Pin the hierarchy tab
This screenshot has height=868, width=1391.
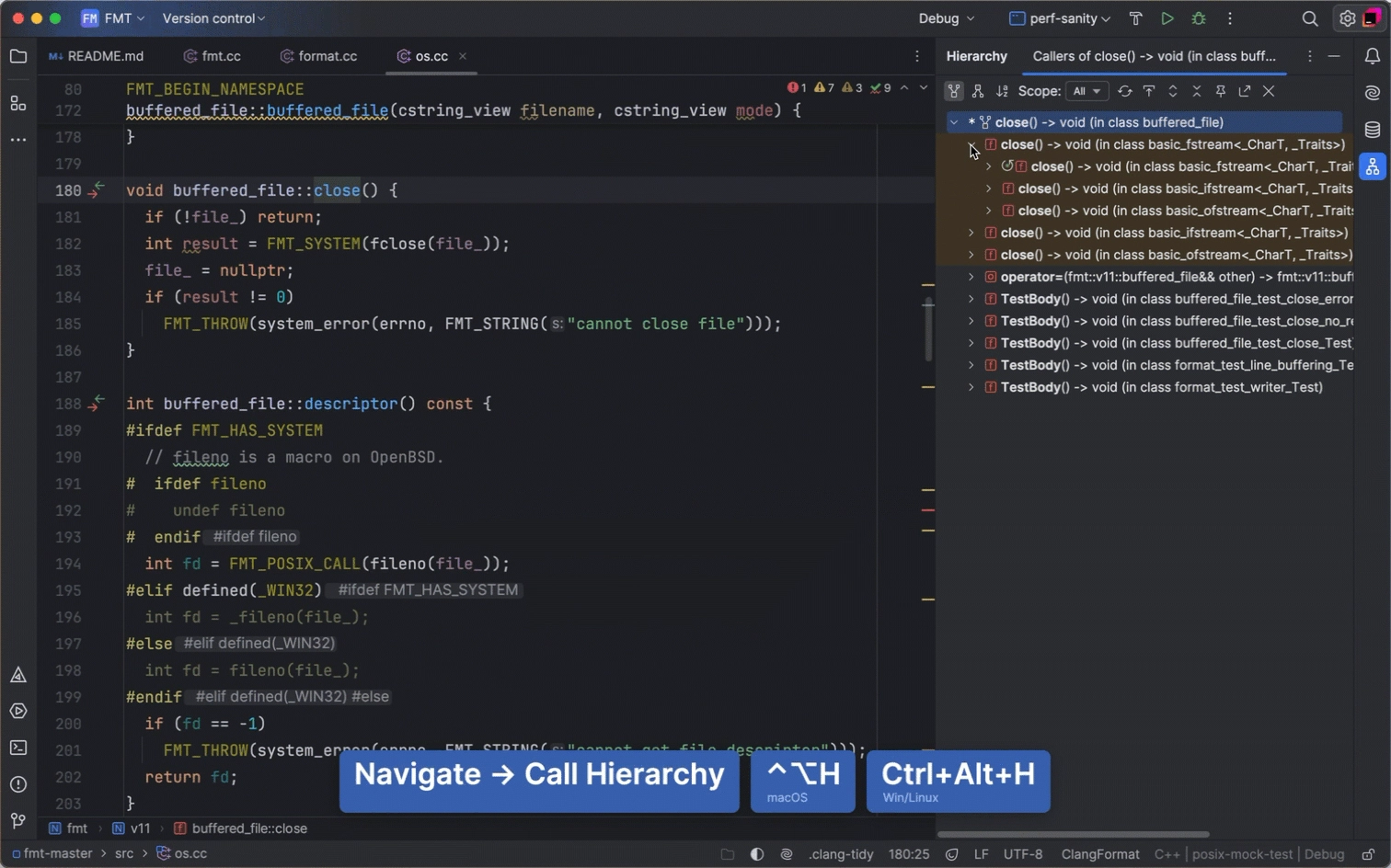tap(1221, 91)
